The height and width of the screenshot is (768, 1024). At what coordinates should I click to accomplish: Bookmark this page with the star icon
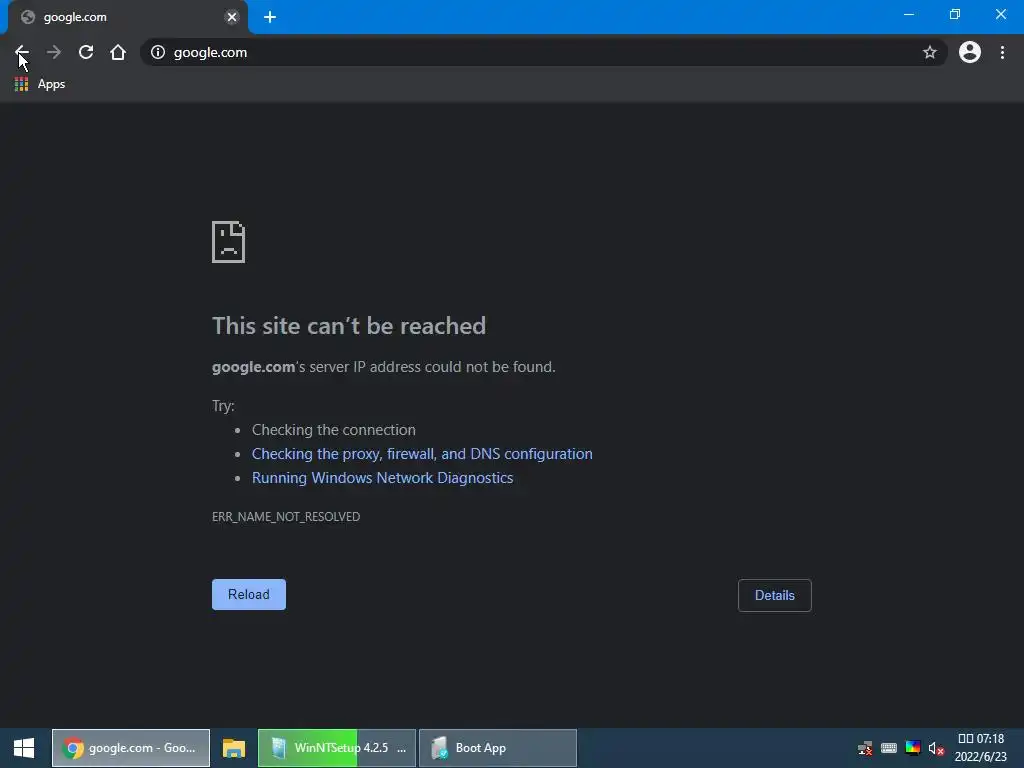[929, 52]
